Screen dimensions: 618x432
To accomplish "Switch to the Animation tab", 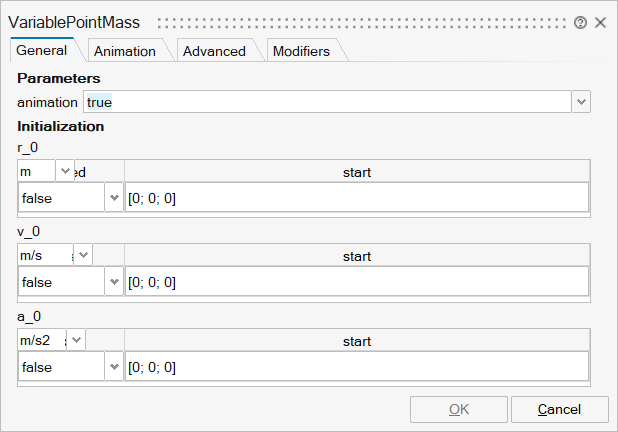I will coord(124,51).
